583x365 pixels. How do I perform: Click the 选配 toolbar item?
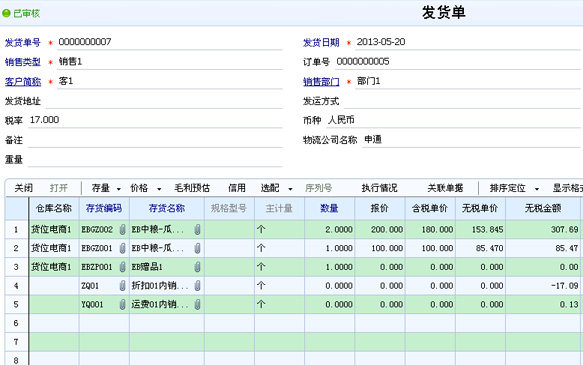[270, 188]
